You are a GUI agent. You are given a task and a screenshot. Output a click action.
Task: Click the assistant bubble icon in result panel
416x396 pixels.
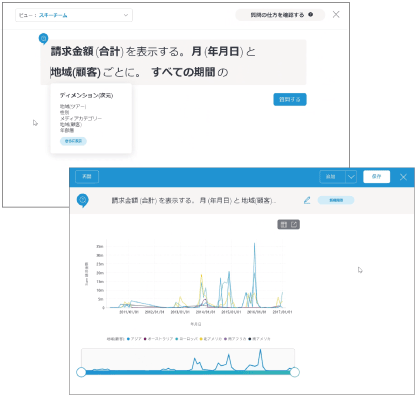[x=83, y=201]
